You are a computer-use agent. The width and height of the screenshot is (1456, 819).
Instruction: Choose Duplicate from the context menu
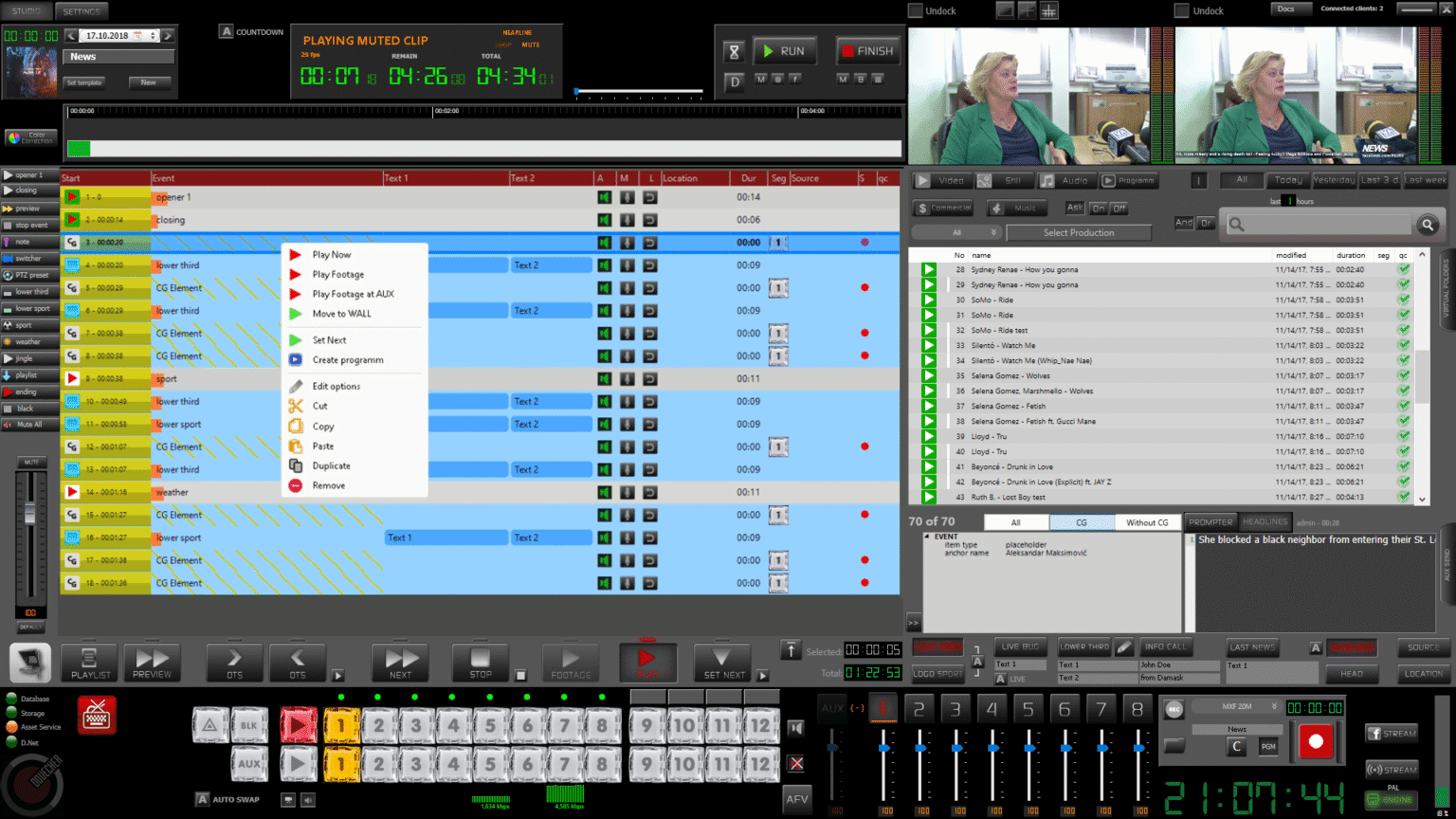point(331,465)
